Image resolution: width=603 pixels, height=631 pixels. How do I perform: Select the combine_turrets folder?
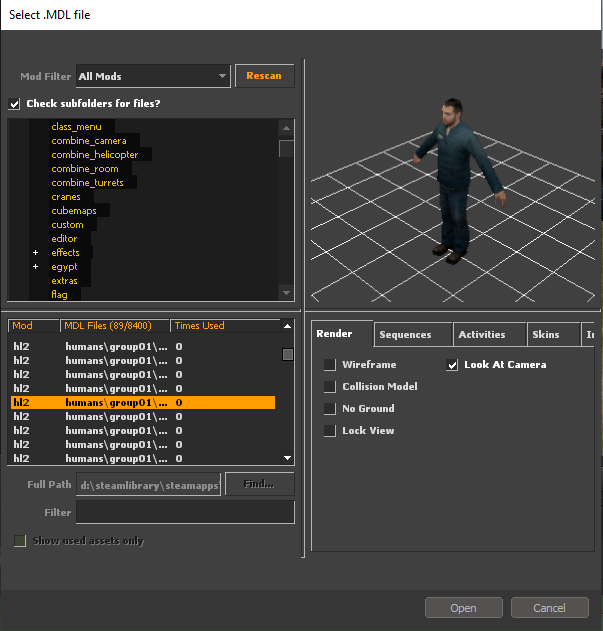[87, 183]
